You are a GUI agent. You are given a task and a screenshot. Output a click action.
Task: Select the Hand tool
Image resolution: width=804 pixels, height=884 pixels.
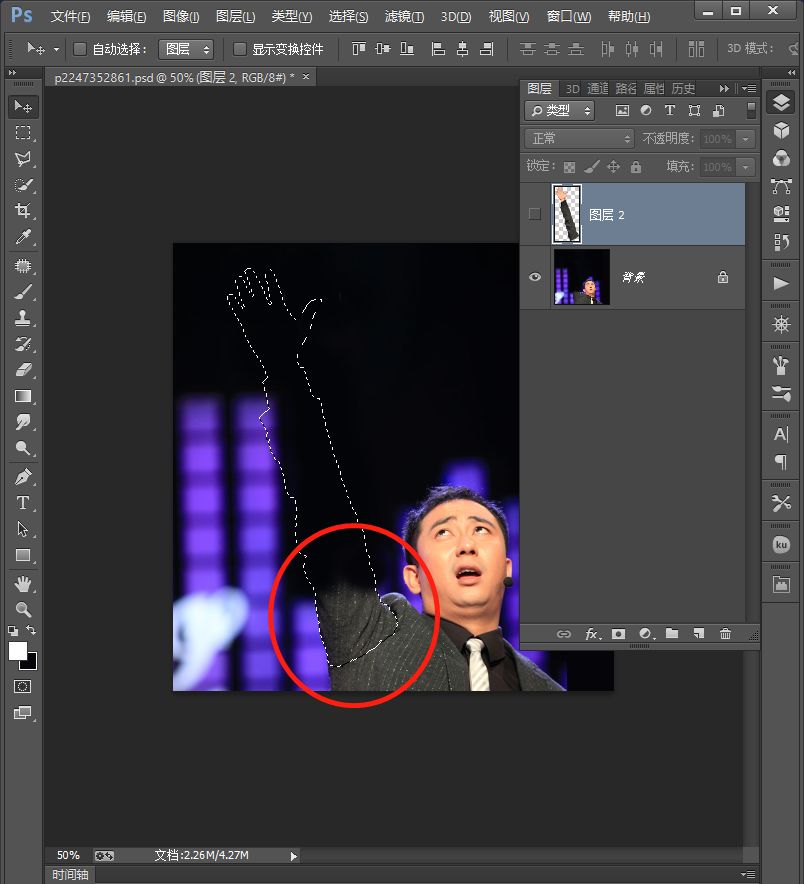[x=23, y=584]
